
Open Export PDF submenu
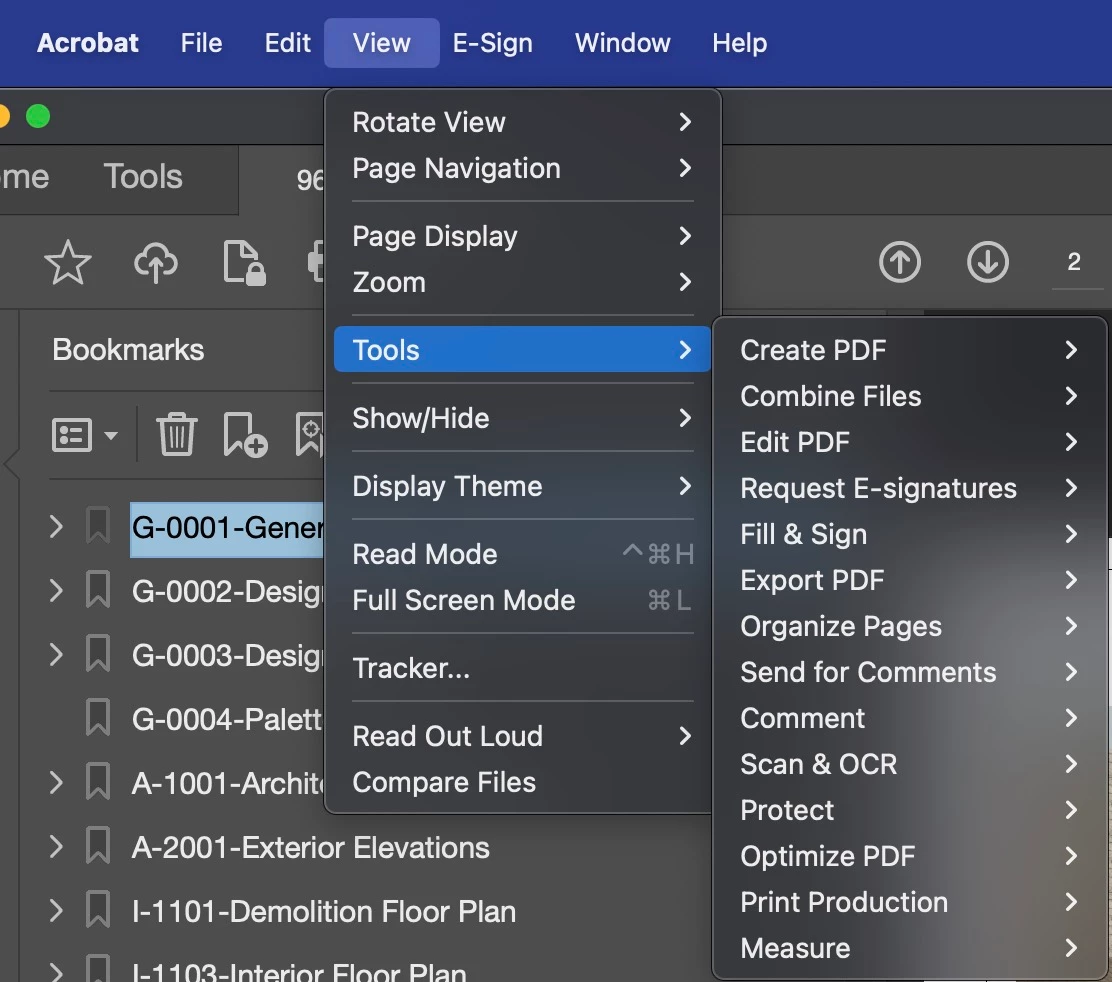click(909, 580)
